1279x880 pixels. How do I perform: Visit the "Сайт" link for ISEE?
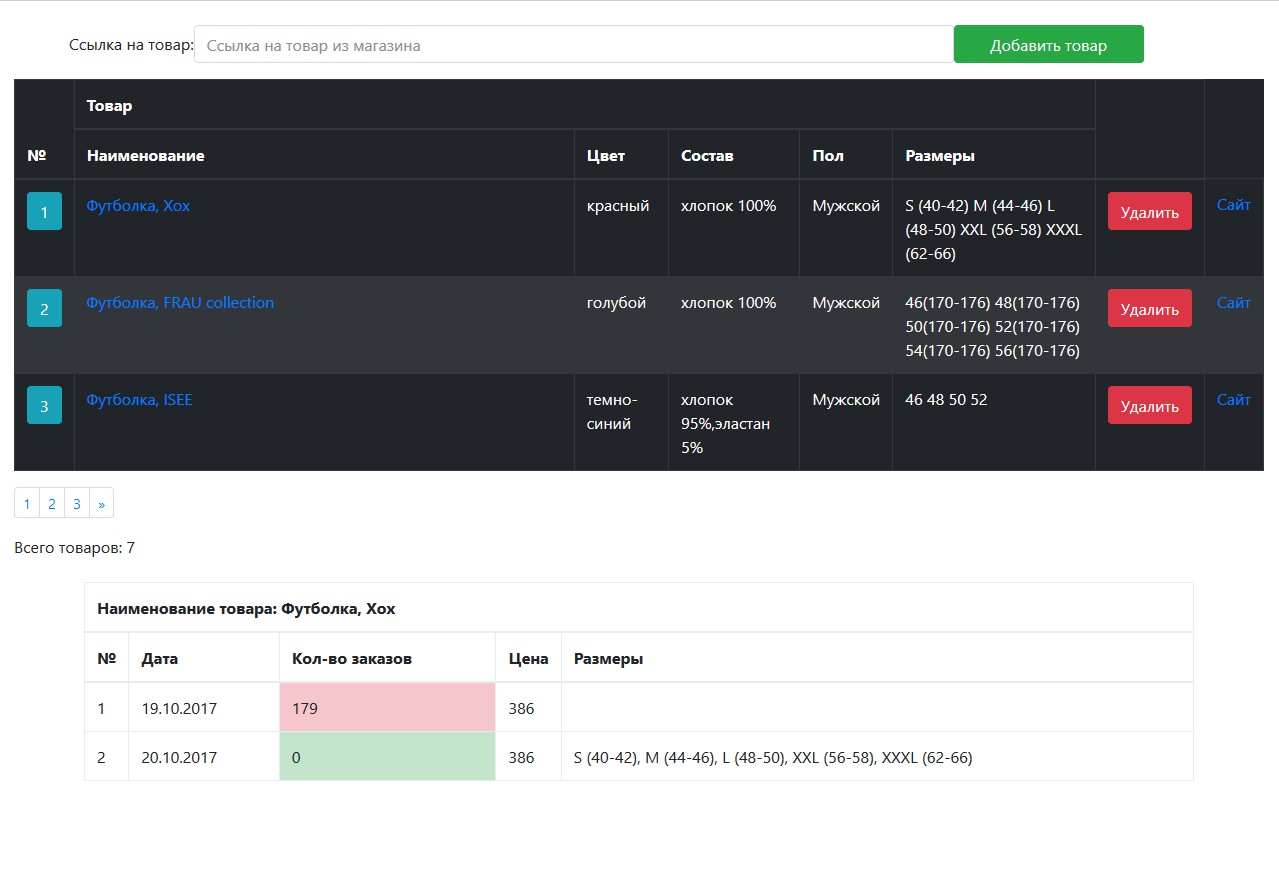(x=1233, y=400)
